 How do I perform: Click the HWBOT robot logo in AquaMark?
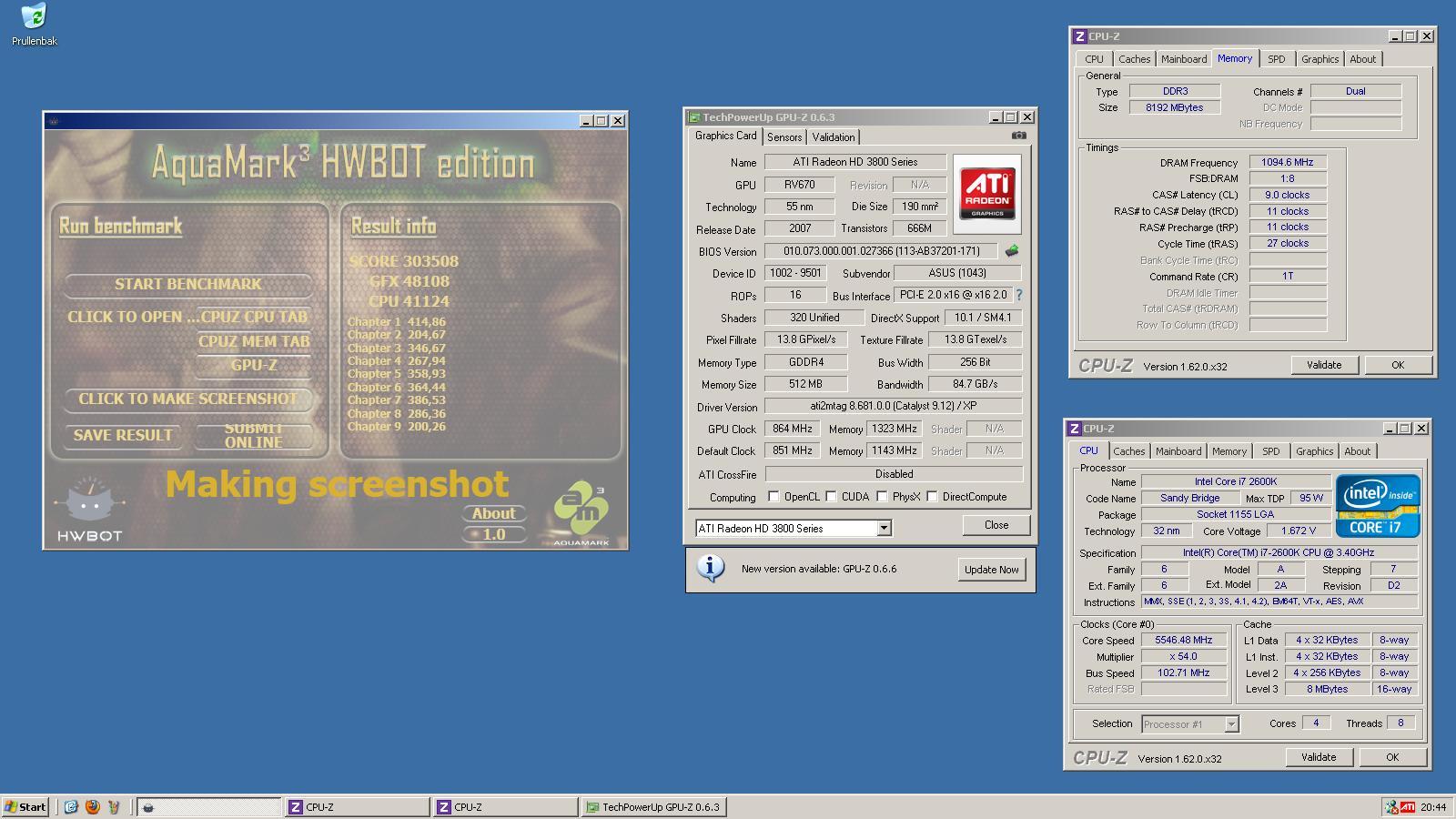coord(89,509)
